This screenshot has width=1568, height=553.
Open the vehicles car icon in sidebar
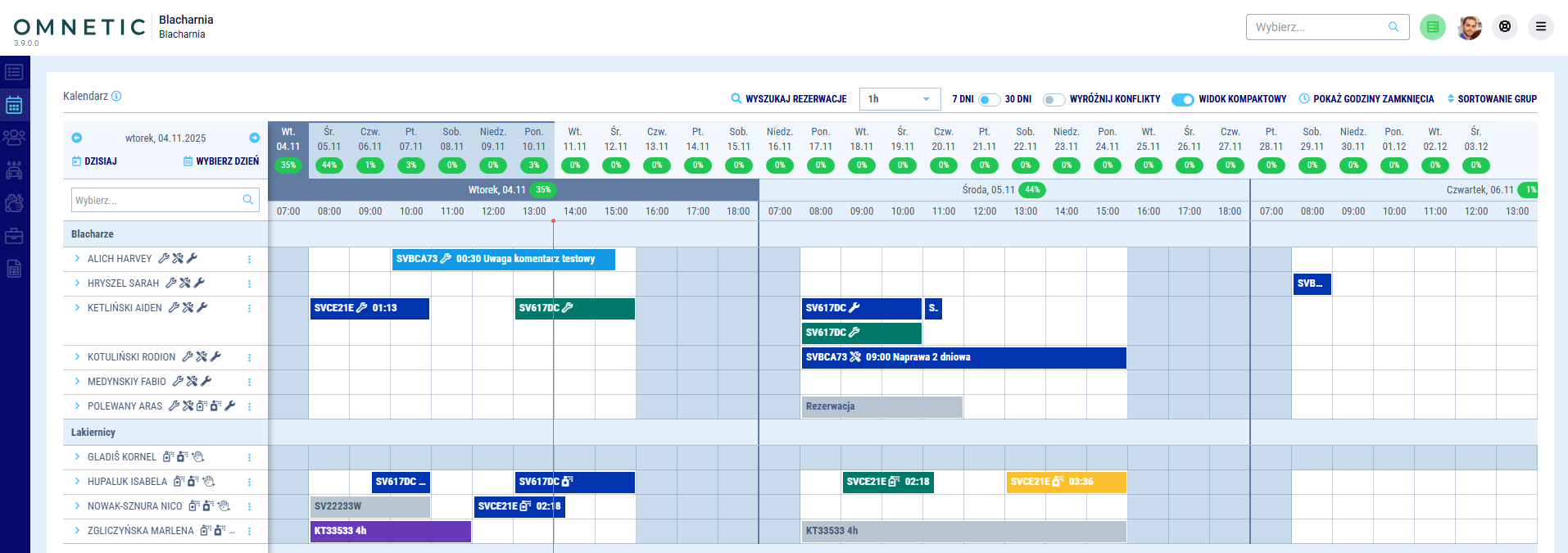14,170
